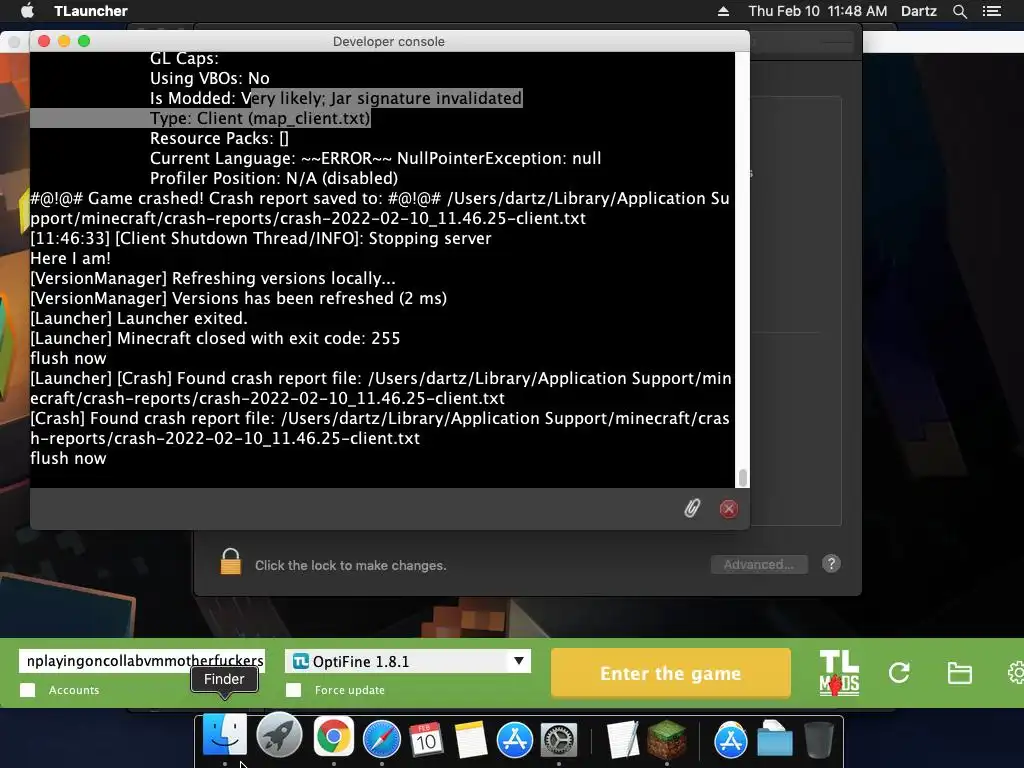Toggle the Accounts checkbox
This screenshot has width=1024, height=768.
pyautogui.click(x=27, y=690)
